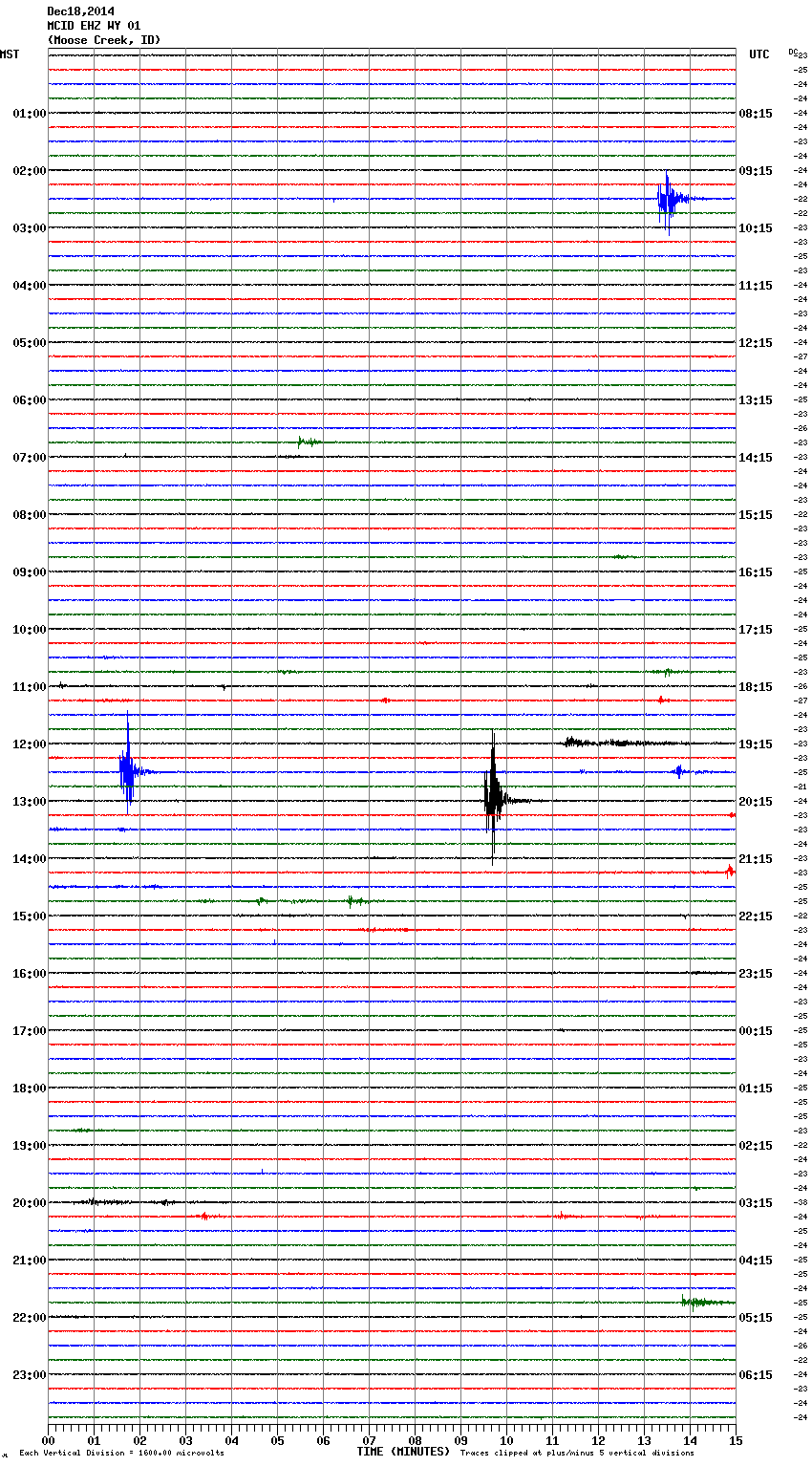Select the 23:15 UTC time label

(756, 974)
